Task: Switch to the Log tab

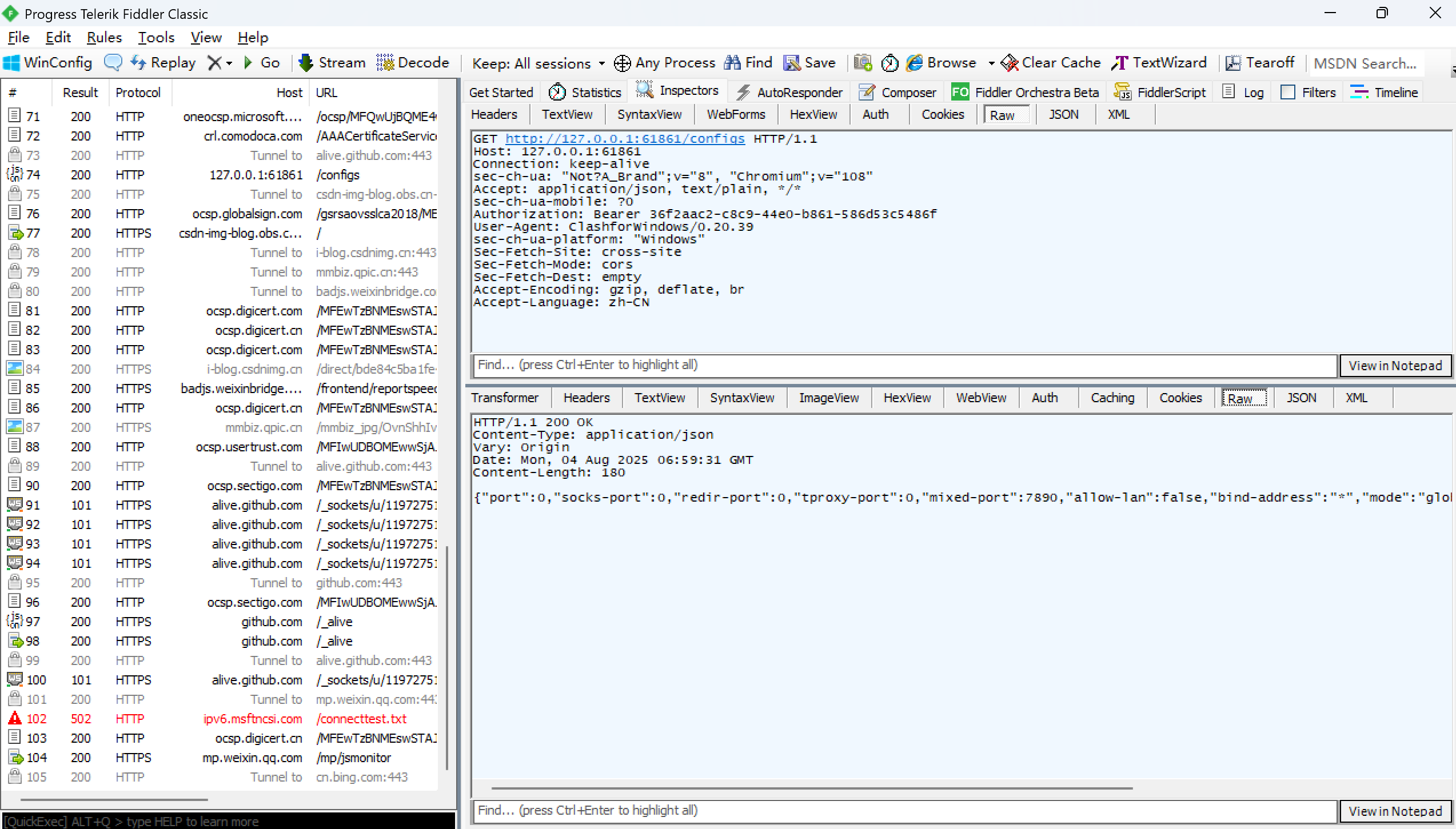Action: 1243,93
